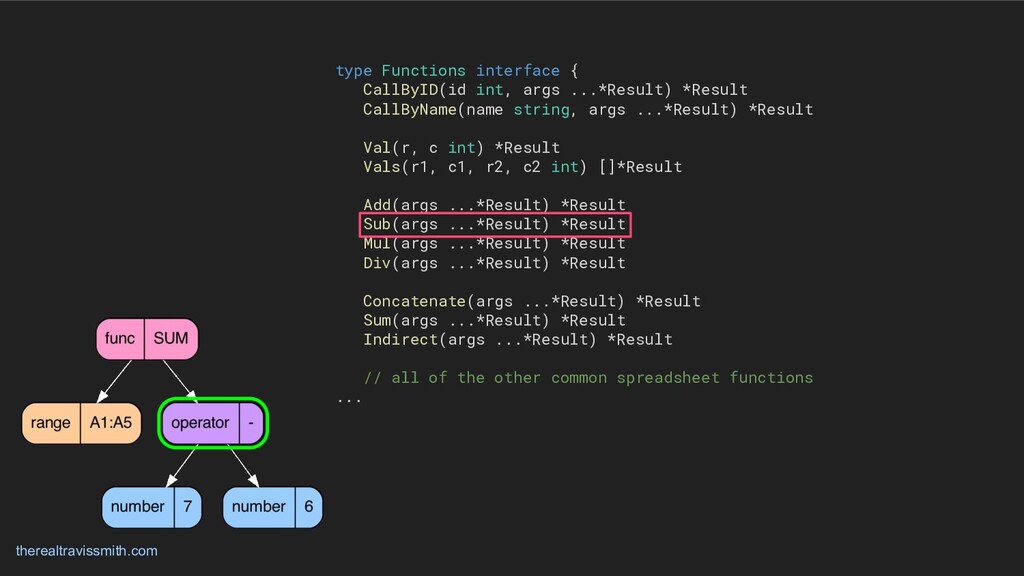1024x576 pixels.
Task: Select the number 7 node
Action: [x=151, y=507]
